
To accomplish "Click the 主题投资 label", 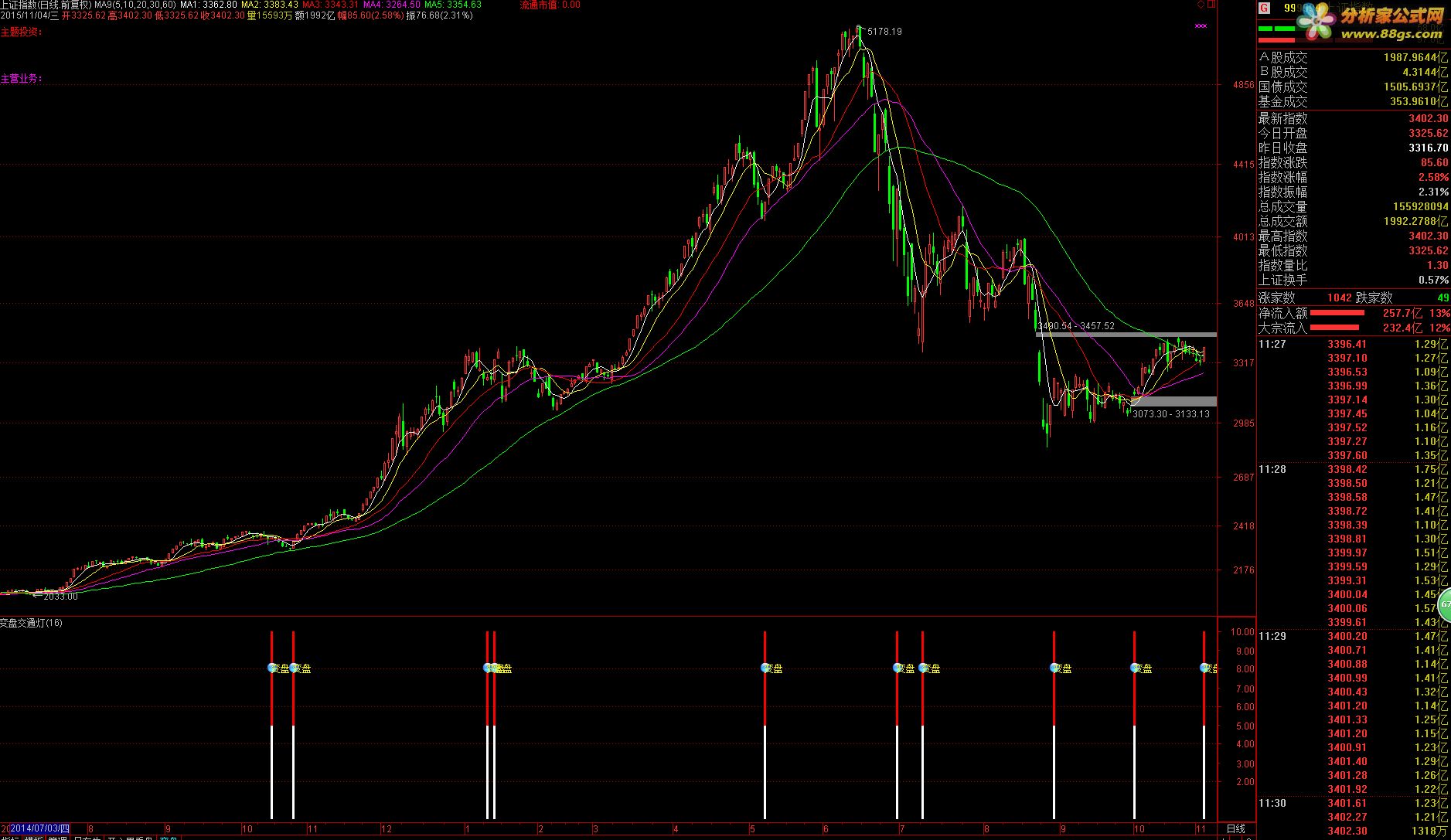I will click(x=21, y=32).
